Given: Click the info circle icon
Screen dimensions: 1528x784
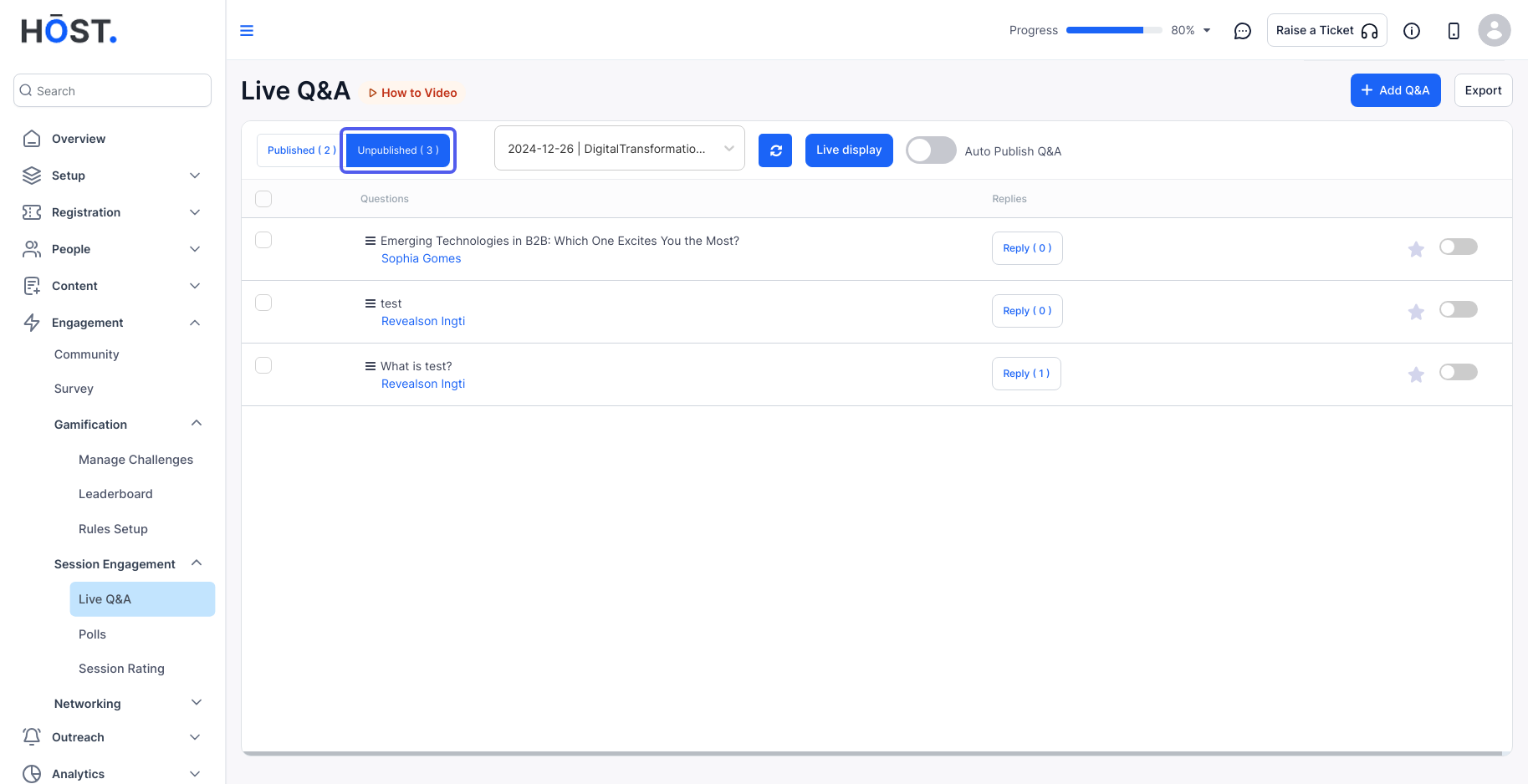Looking at the screenshot, I should [x=1412, y=31].
